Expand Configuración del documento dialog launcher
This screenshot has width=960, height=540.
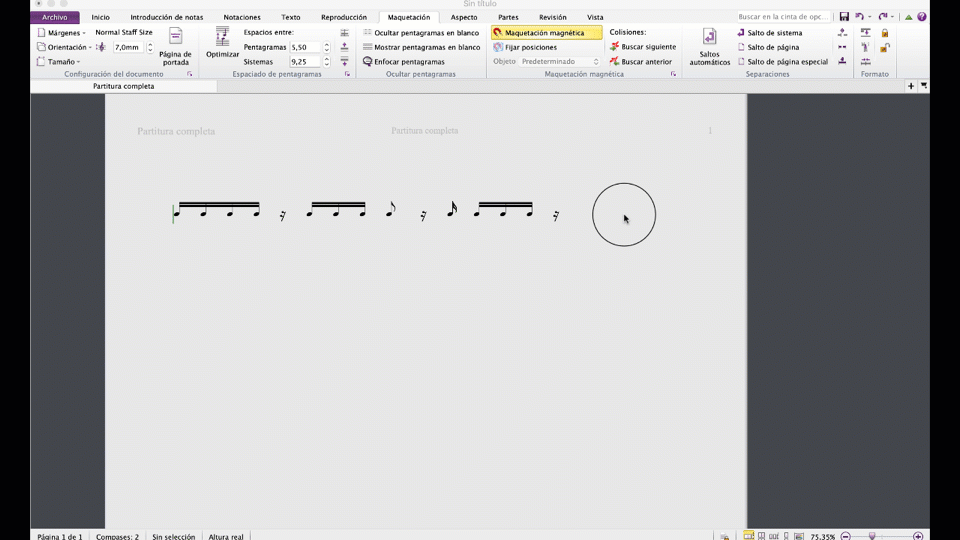point(190,74)
